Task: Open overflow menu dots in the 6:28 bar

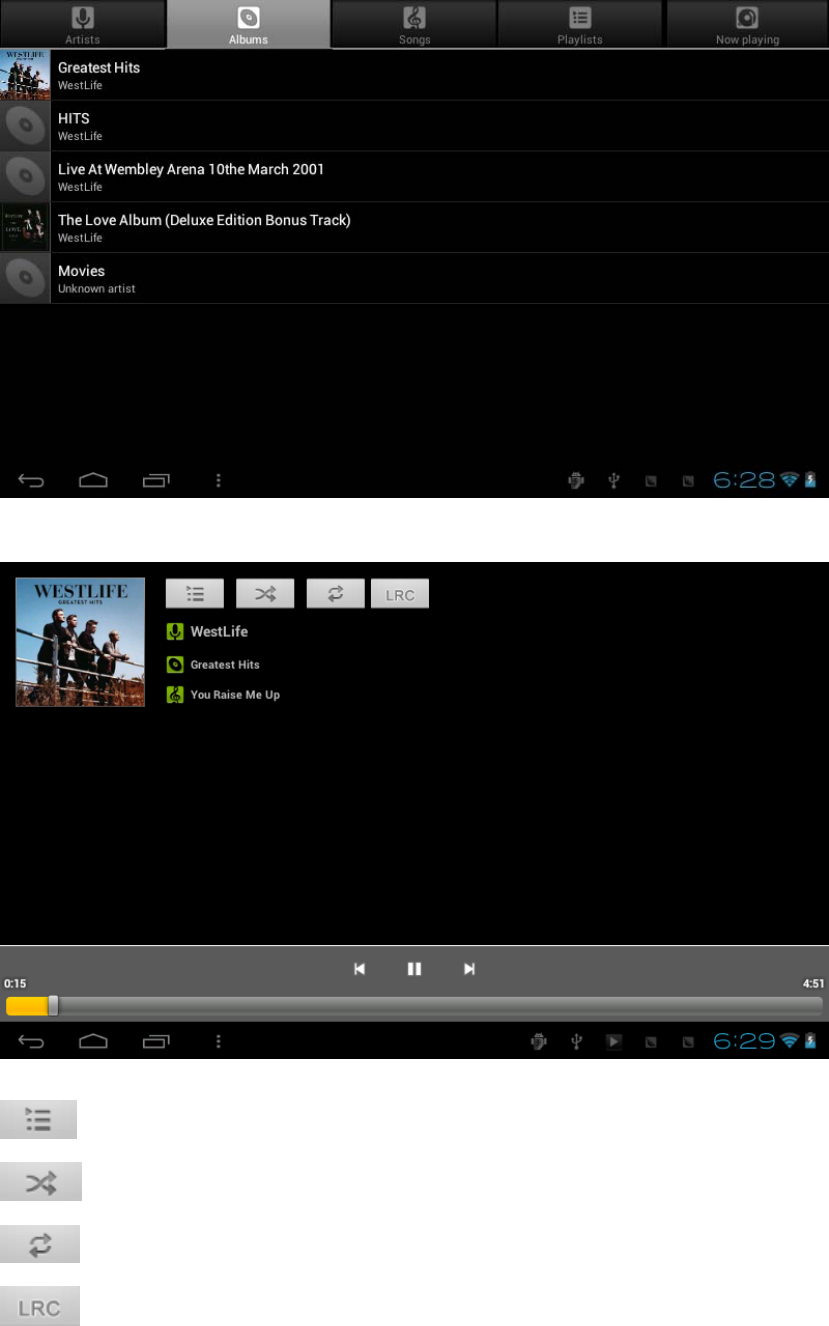Action: point(218,481)
